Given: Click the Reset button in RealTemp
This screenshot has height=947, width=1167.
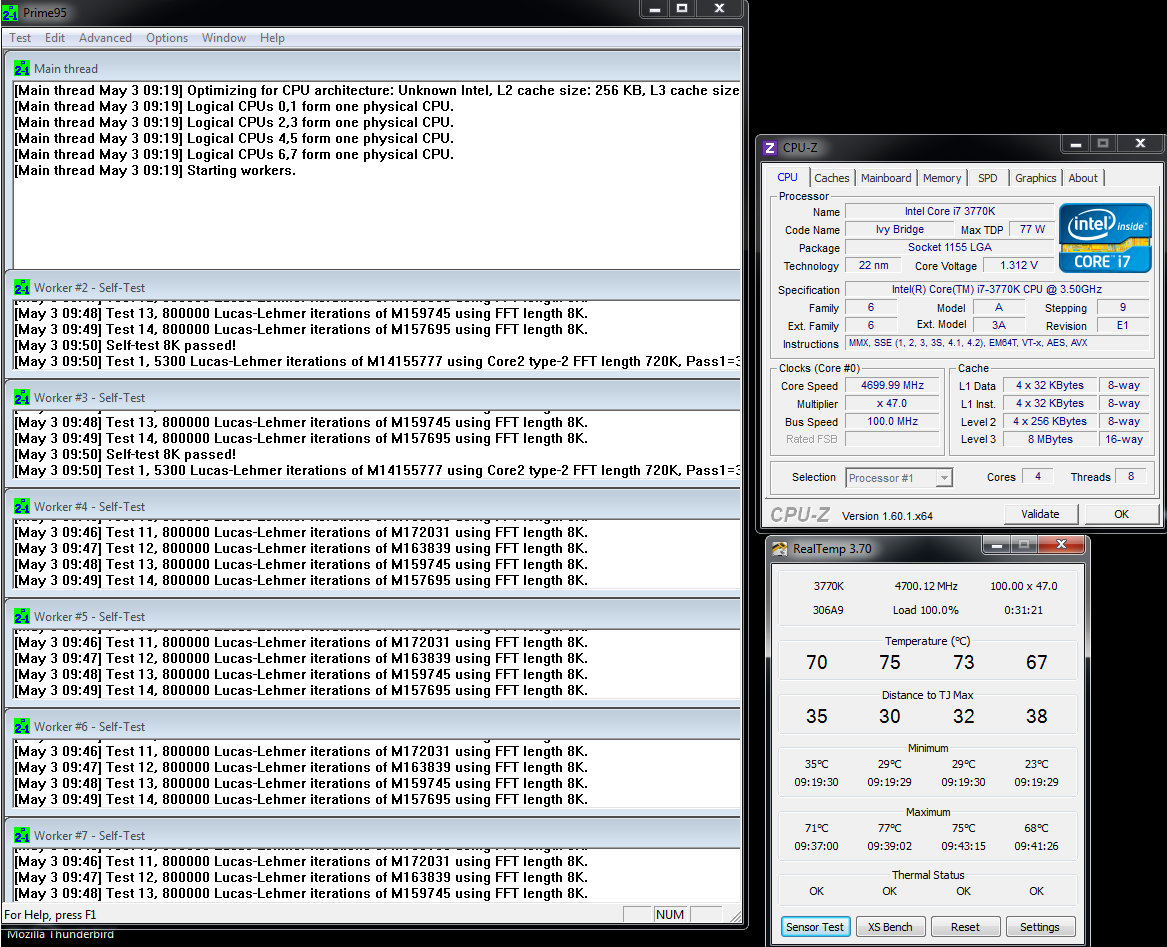Looking at the screenshot, I should (965, 927).
